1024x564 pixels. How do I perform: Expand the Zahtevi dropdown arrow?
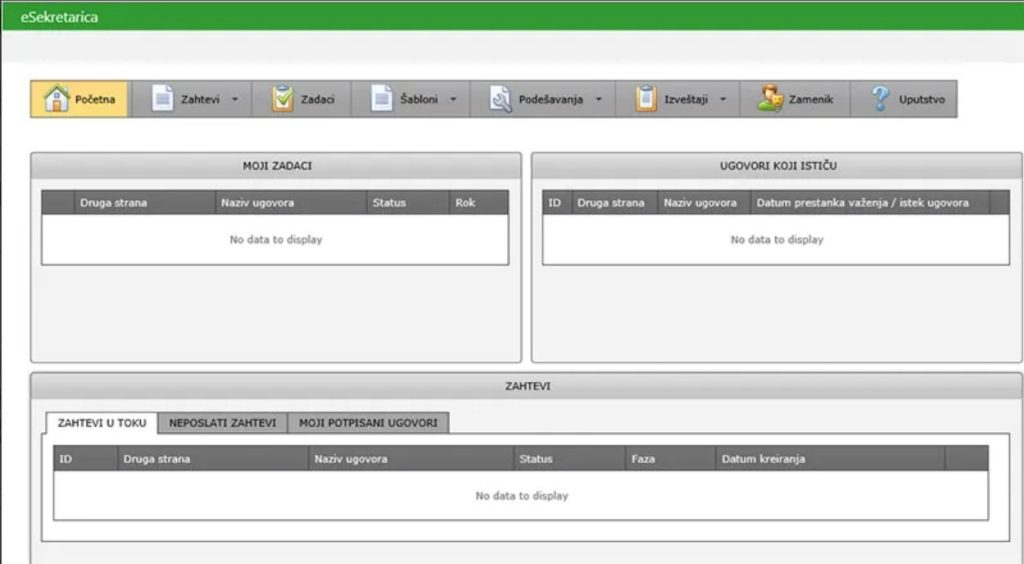tap(234, 100)
